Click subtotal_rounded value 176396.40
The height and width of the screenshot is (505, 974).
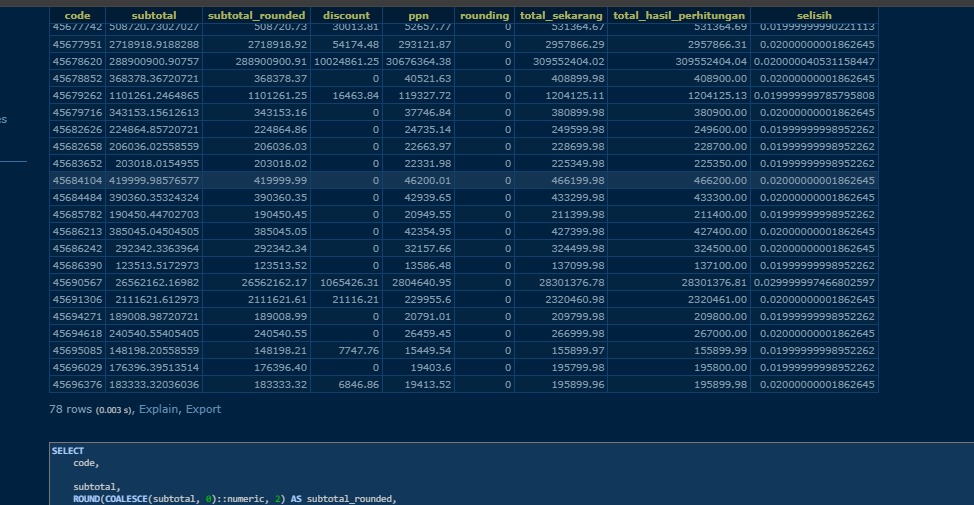tap(257, 367)
